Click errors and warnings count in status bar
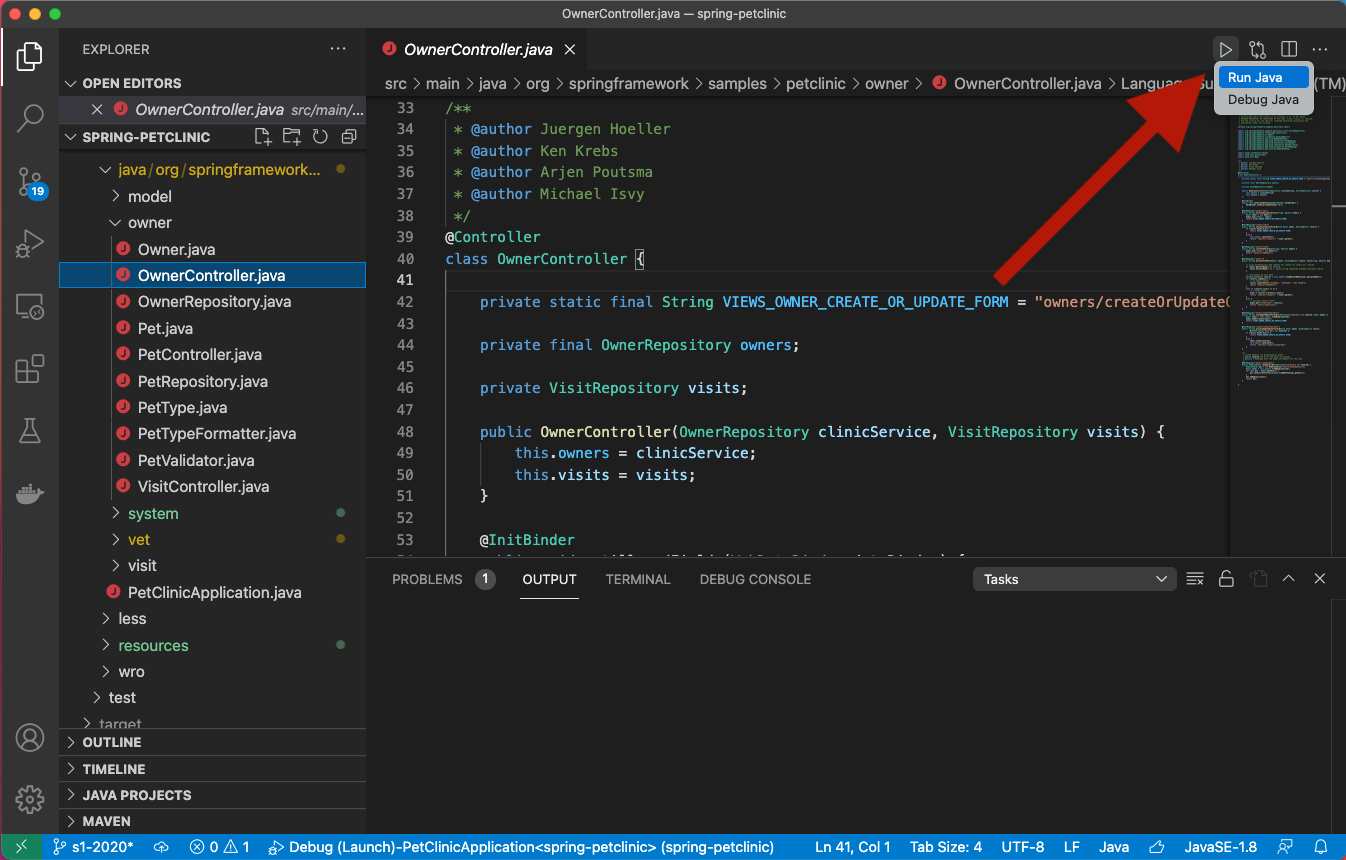The height and width of the screenshot is (860, 1346). 220,847
